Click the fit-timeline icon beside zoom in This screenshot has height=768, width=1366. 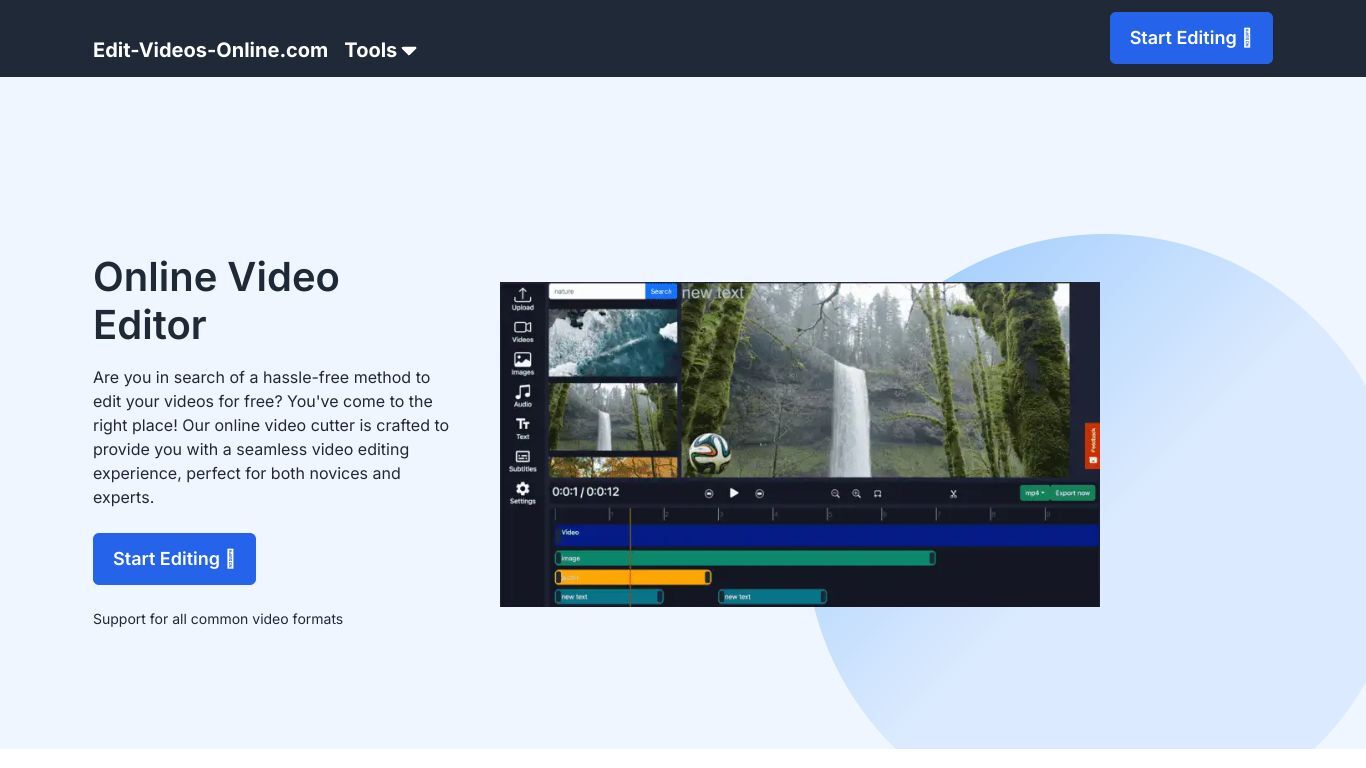[877, 493]
